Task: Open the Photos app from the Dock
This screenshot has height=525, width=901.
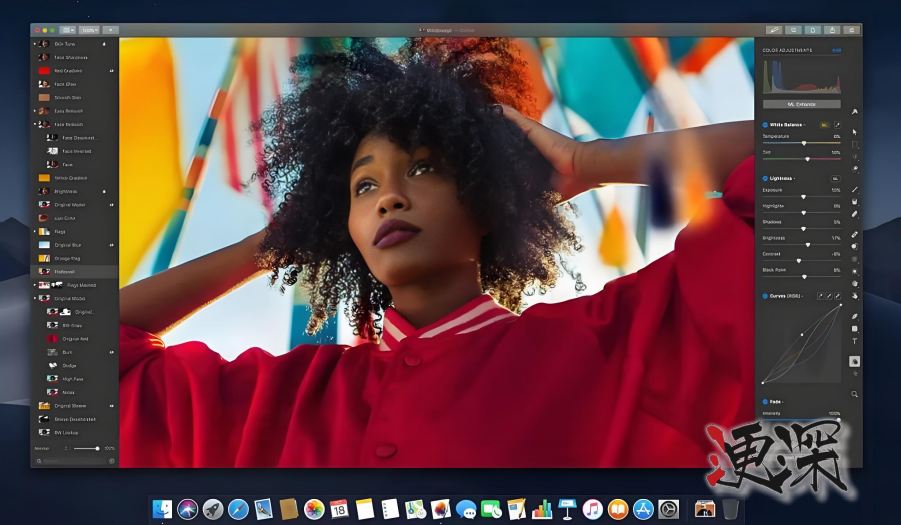Action: (x=314, y=509)
